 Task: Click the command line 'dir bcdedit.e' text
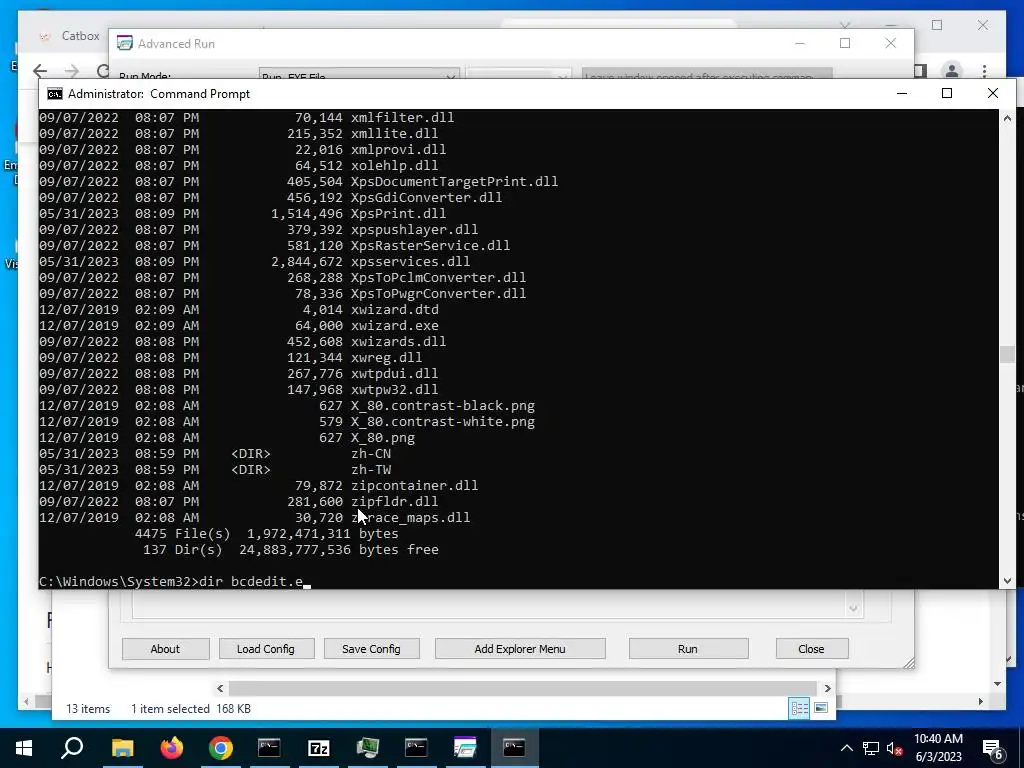pyautogui.click(x=251, y=581)
